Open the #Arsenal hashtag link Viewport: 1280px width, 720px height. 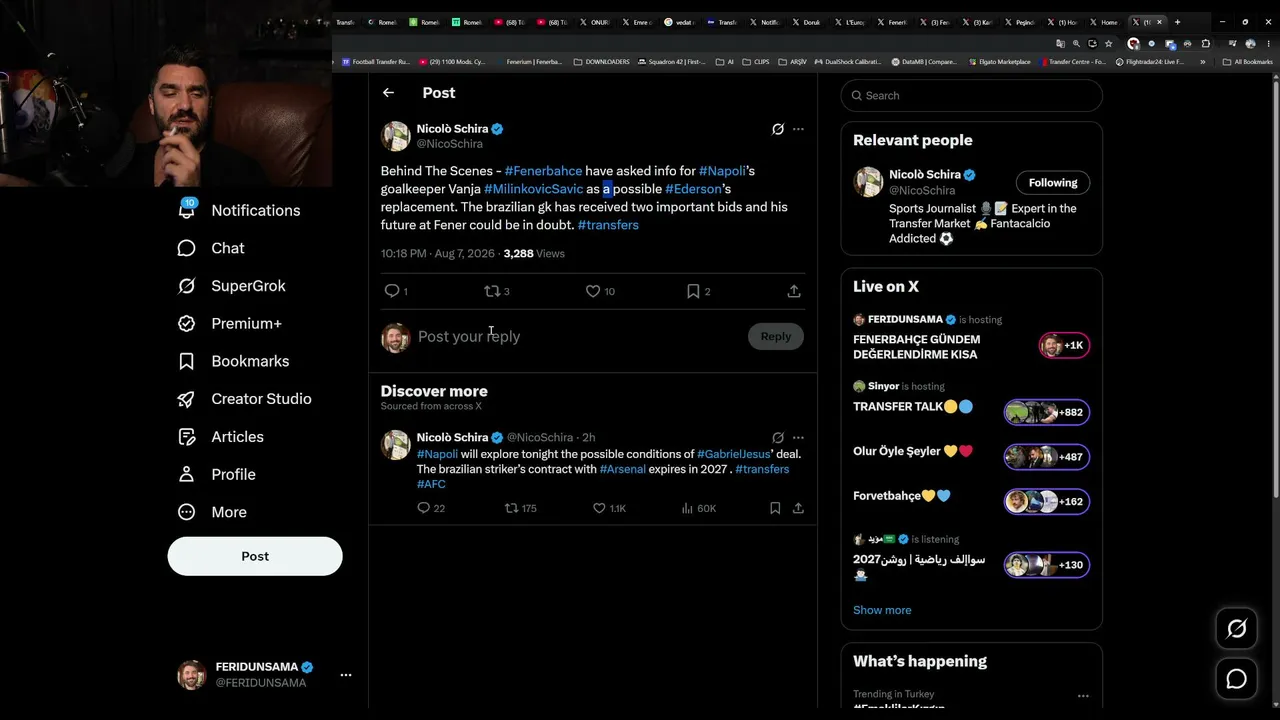pyautogui.click(x=622, y=469)
